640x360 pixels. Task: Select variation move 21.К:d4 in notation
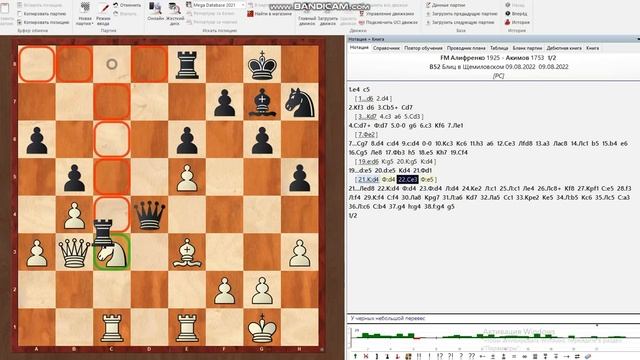pos(369,180)
